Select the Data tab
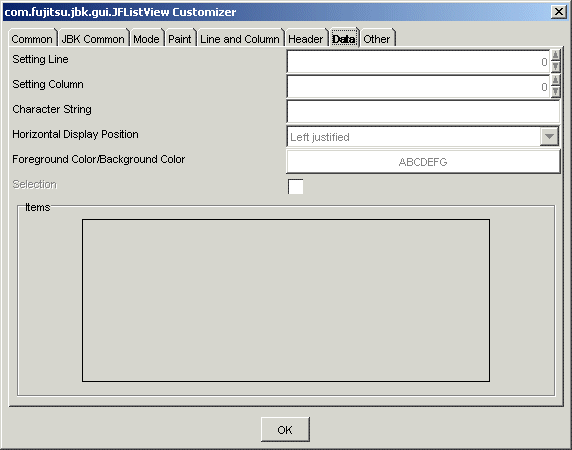Screen dimensions: 572x450 tap(344, 38)
